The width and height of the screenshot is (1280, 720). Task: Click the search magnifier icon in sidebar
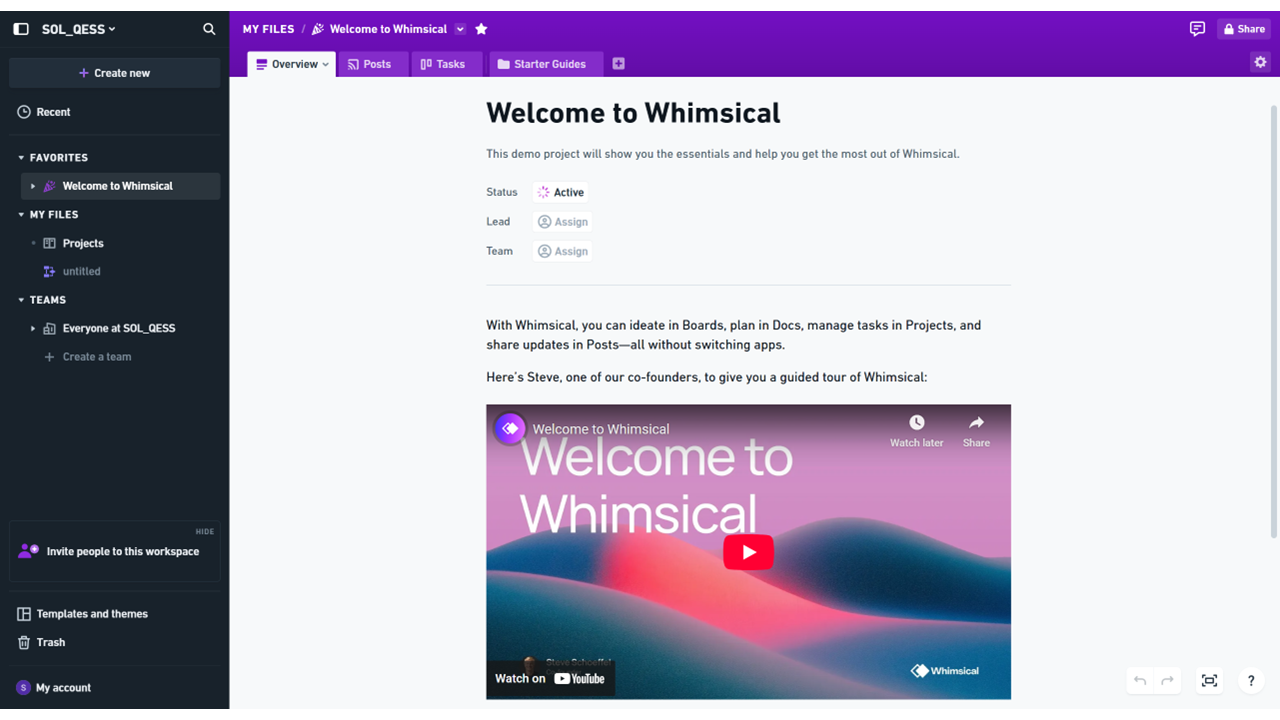[209, 29]
